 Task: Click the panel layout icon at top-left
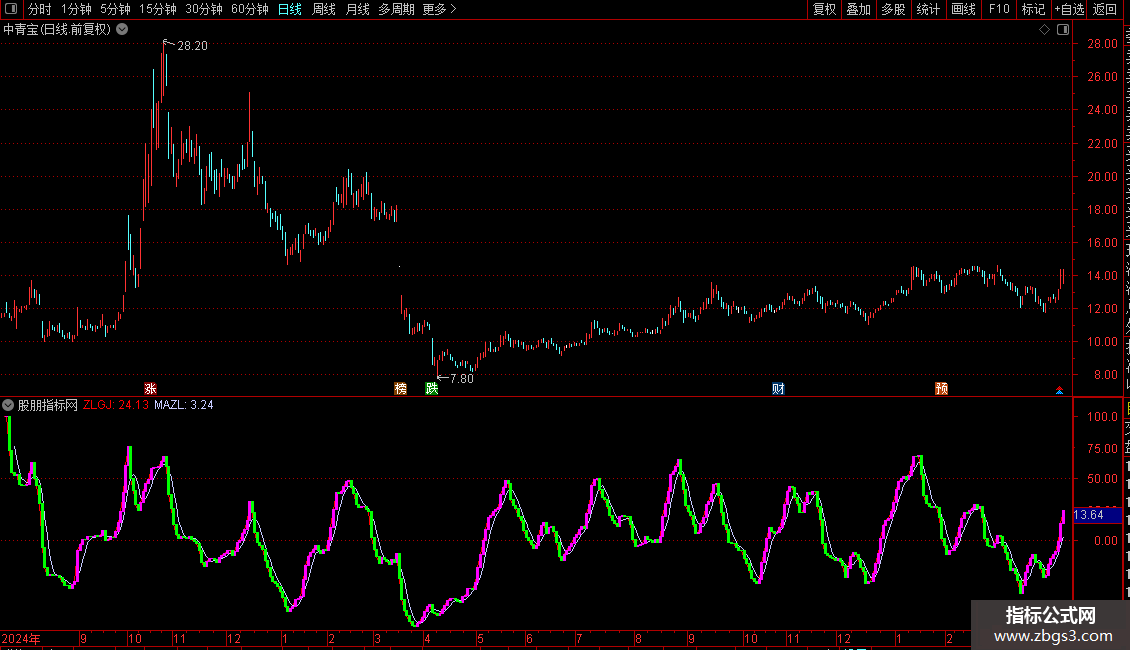click(11, 9)
